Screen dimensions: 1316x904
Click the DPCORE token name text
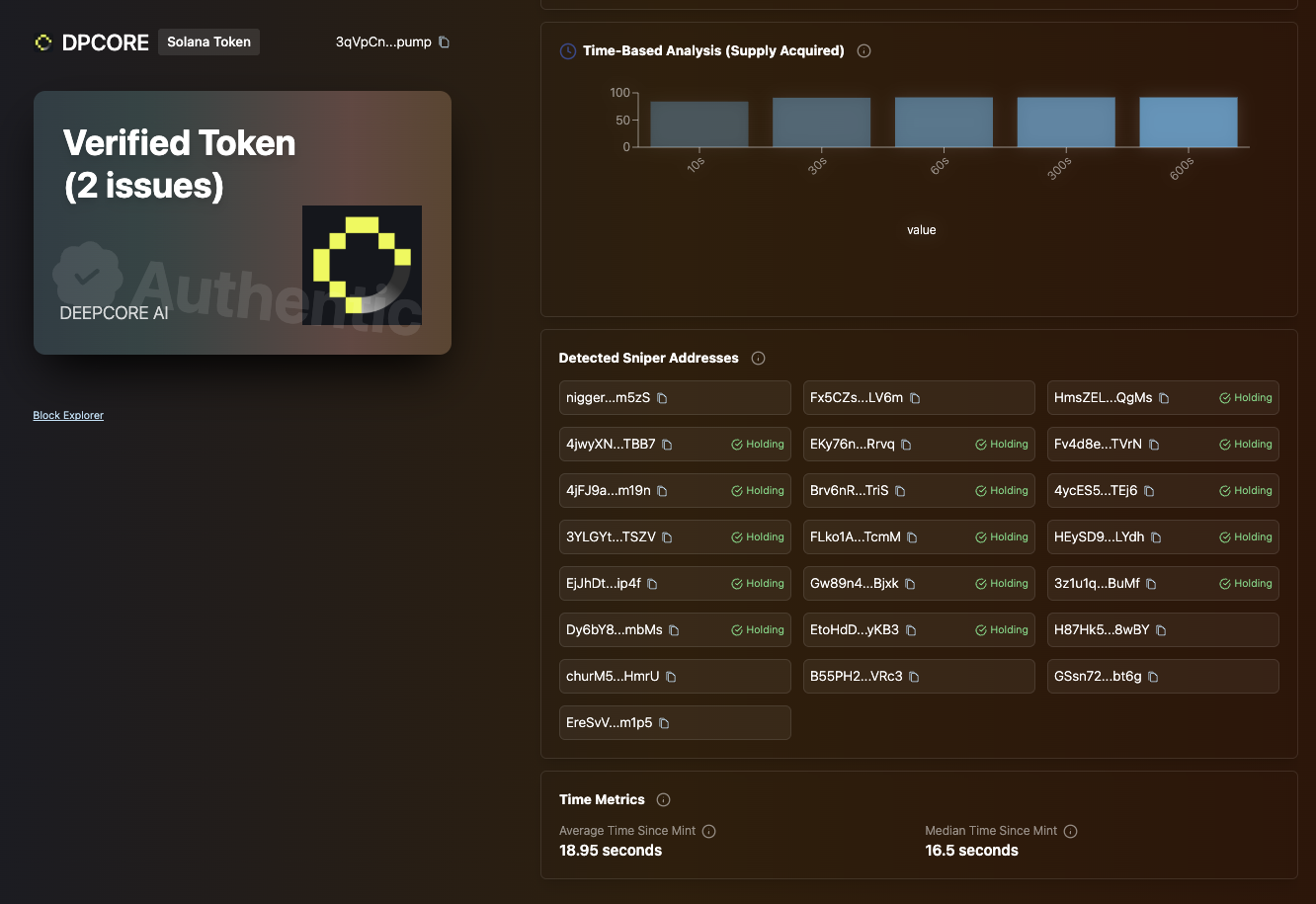pyautogui.click(x=106, y=42)
